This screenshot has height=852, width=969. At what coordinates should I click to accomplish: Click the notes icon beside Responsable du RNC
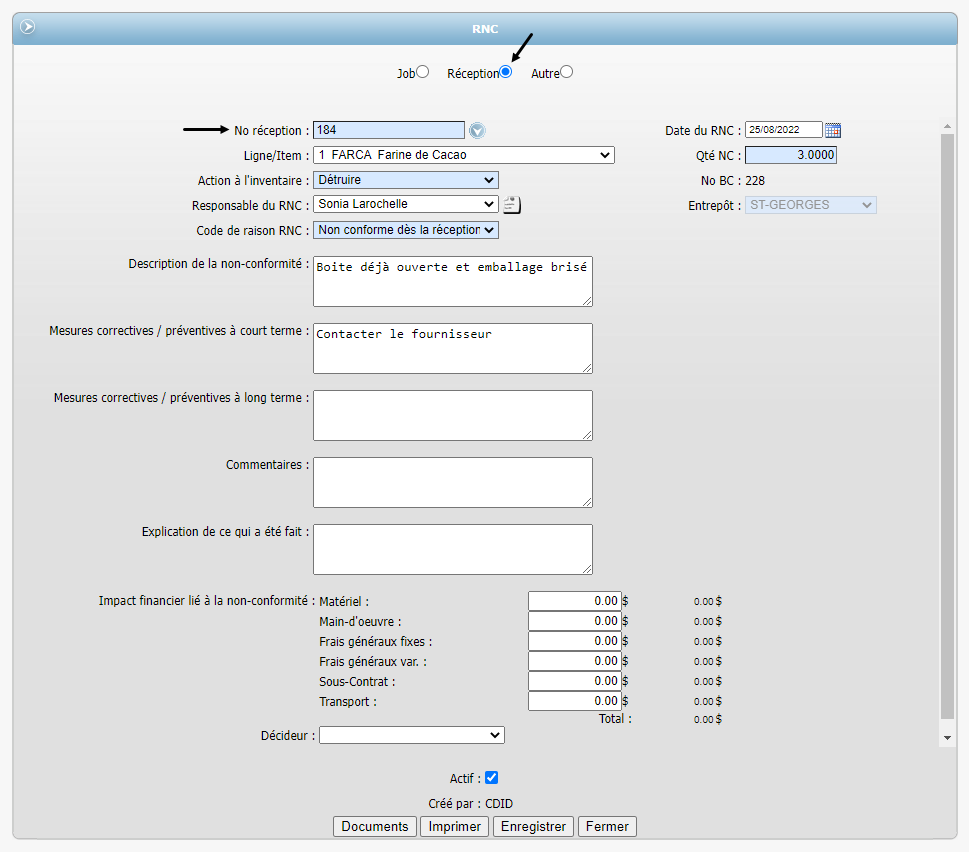pos(512,205)
